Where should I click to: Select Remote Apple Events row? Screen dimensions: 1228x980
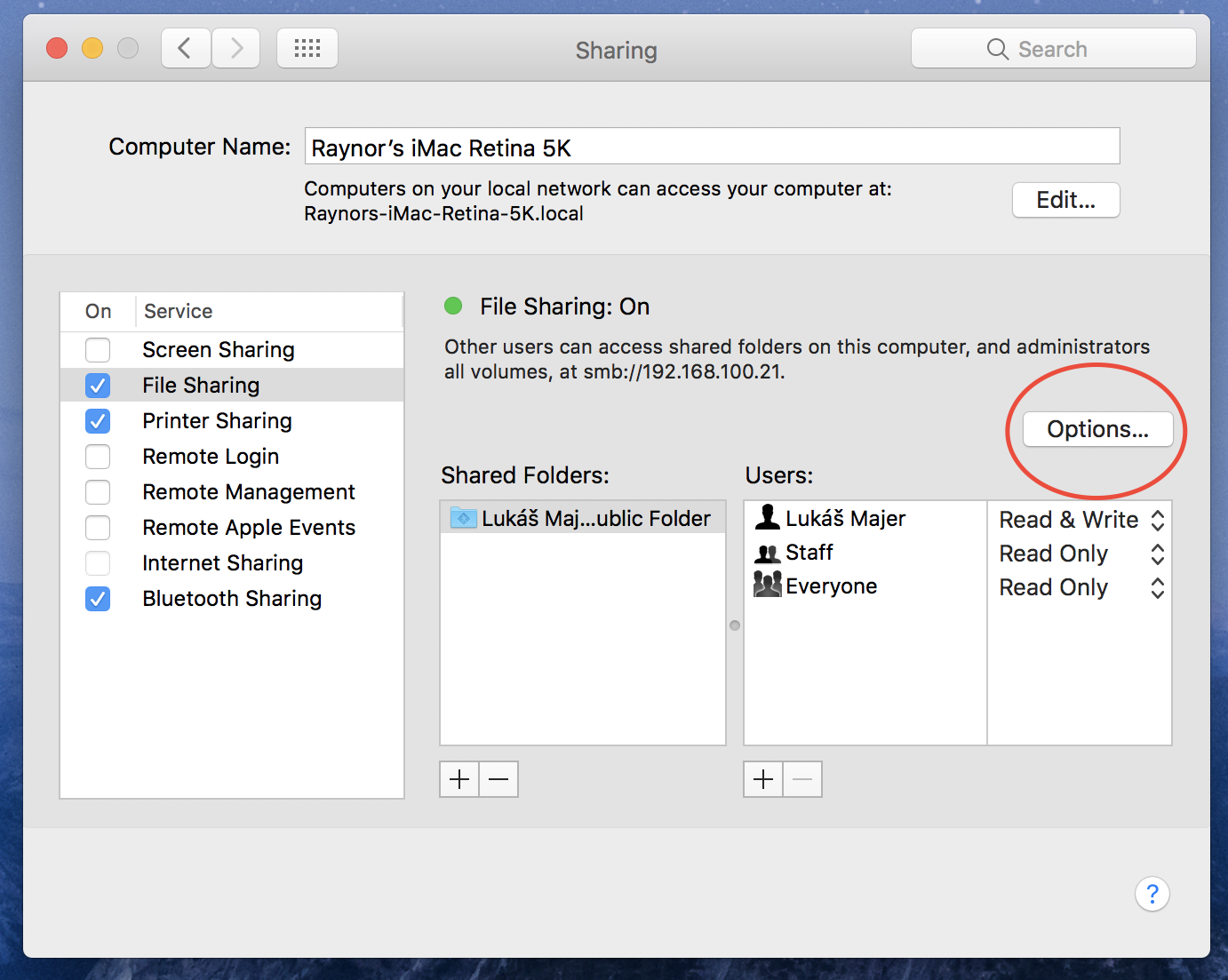point(232,528)
